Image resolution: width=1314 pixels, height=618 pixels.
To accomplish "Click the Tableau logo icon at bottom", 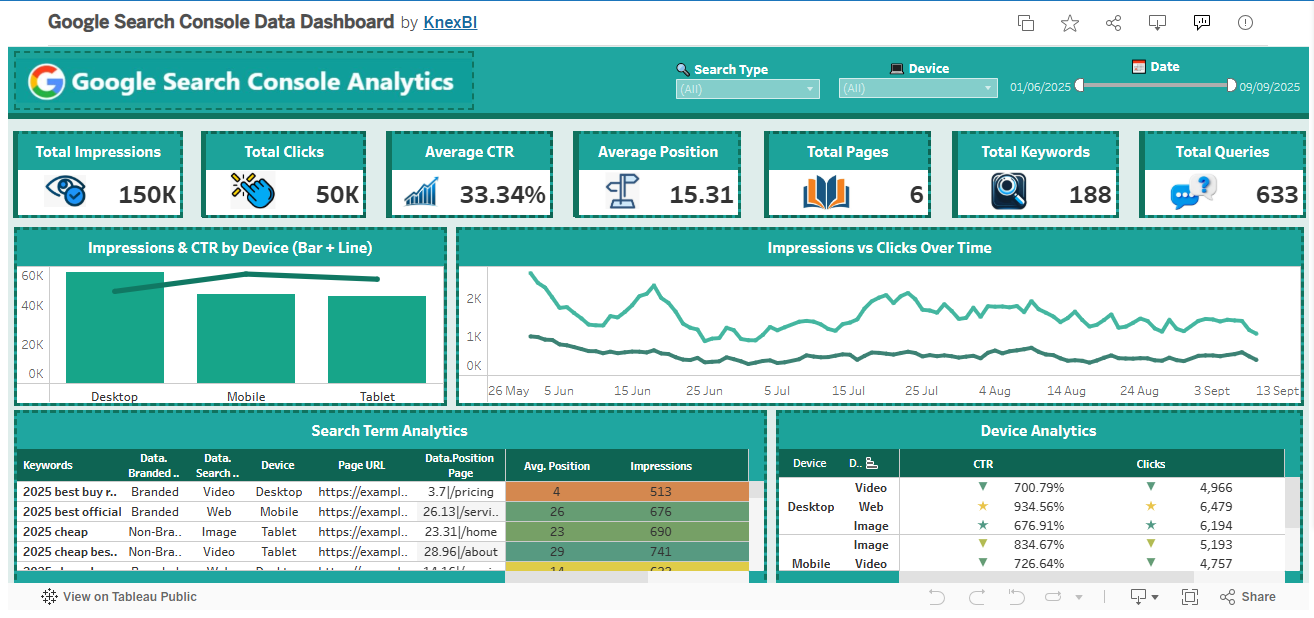I will pyautogui.click(x=49, y=596).
